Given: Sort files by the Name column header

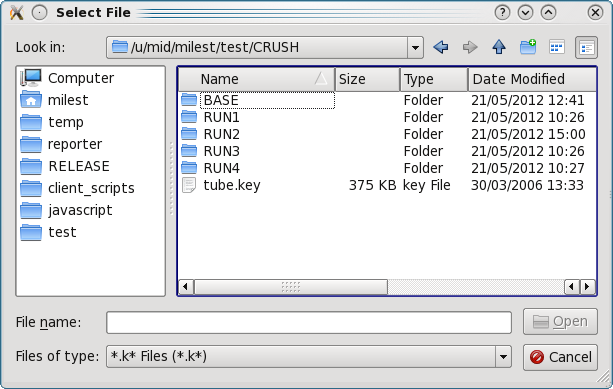Looking at the screenshot, I should tap(256, 79).
